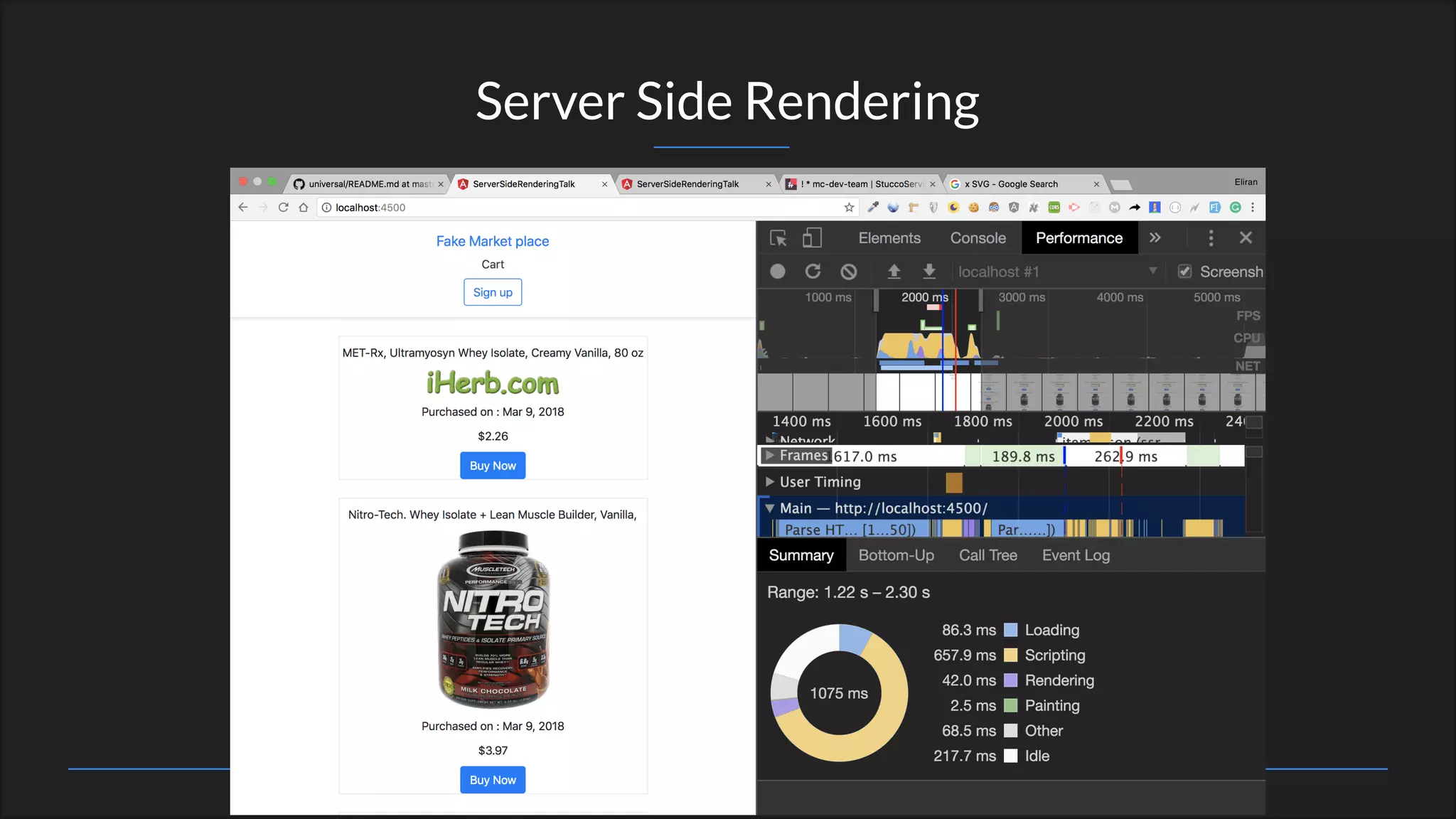
Task: Expand the User Timing track
Action: 770,482
